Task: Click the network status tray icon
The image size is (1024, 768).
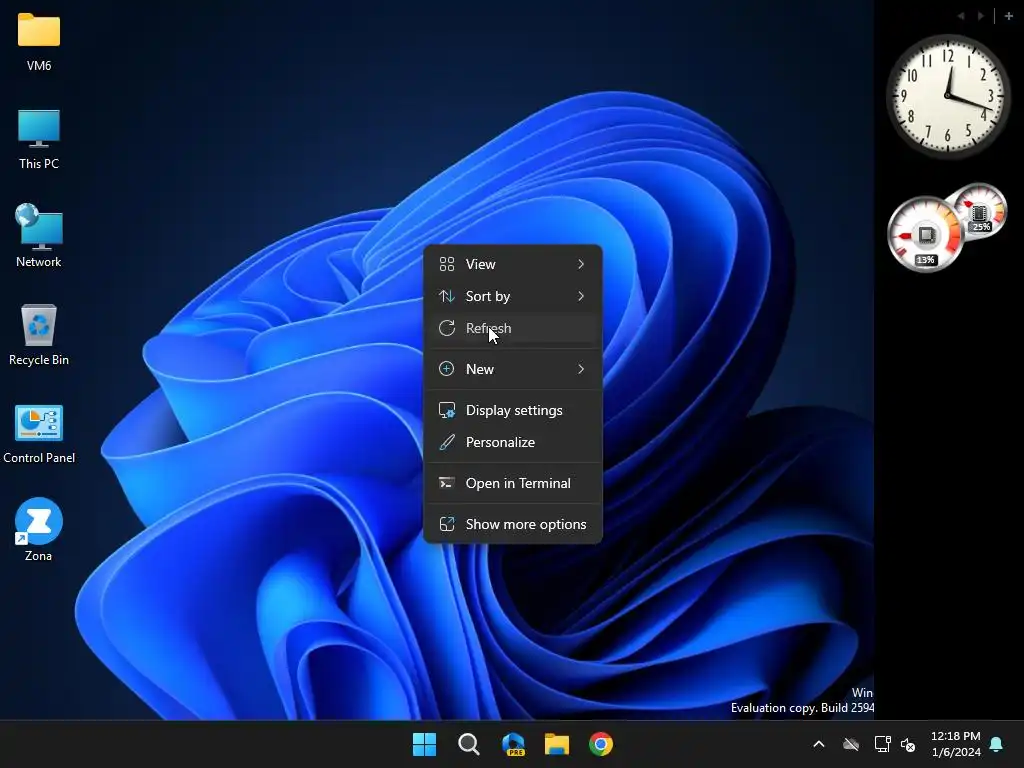Action: (x=882, y=744)
